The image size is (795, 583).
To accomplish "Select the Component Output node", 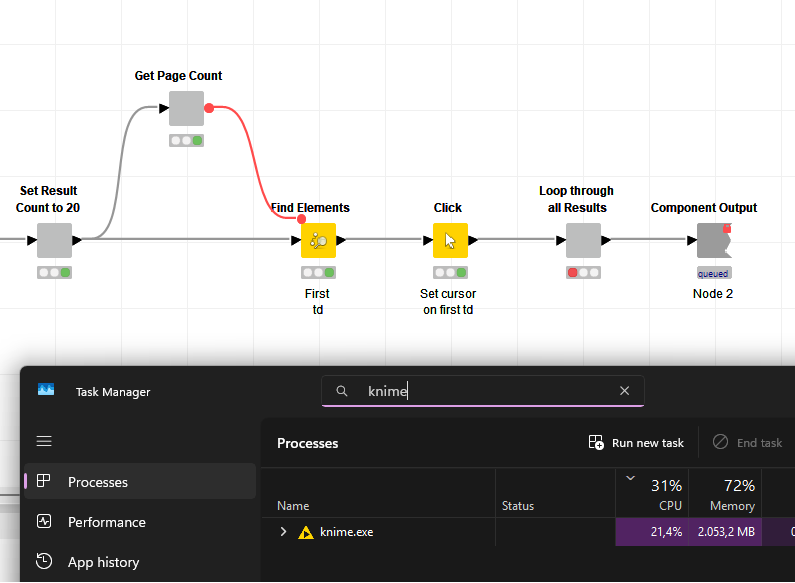I will [714, 240].
